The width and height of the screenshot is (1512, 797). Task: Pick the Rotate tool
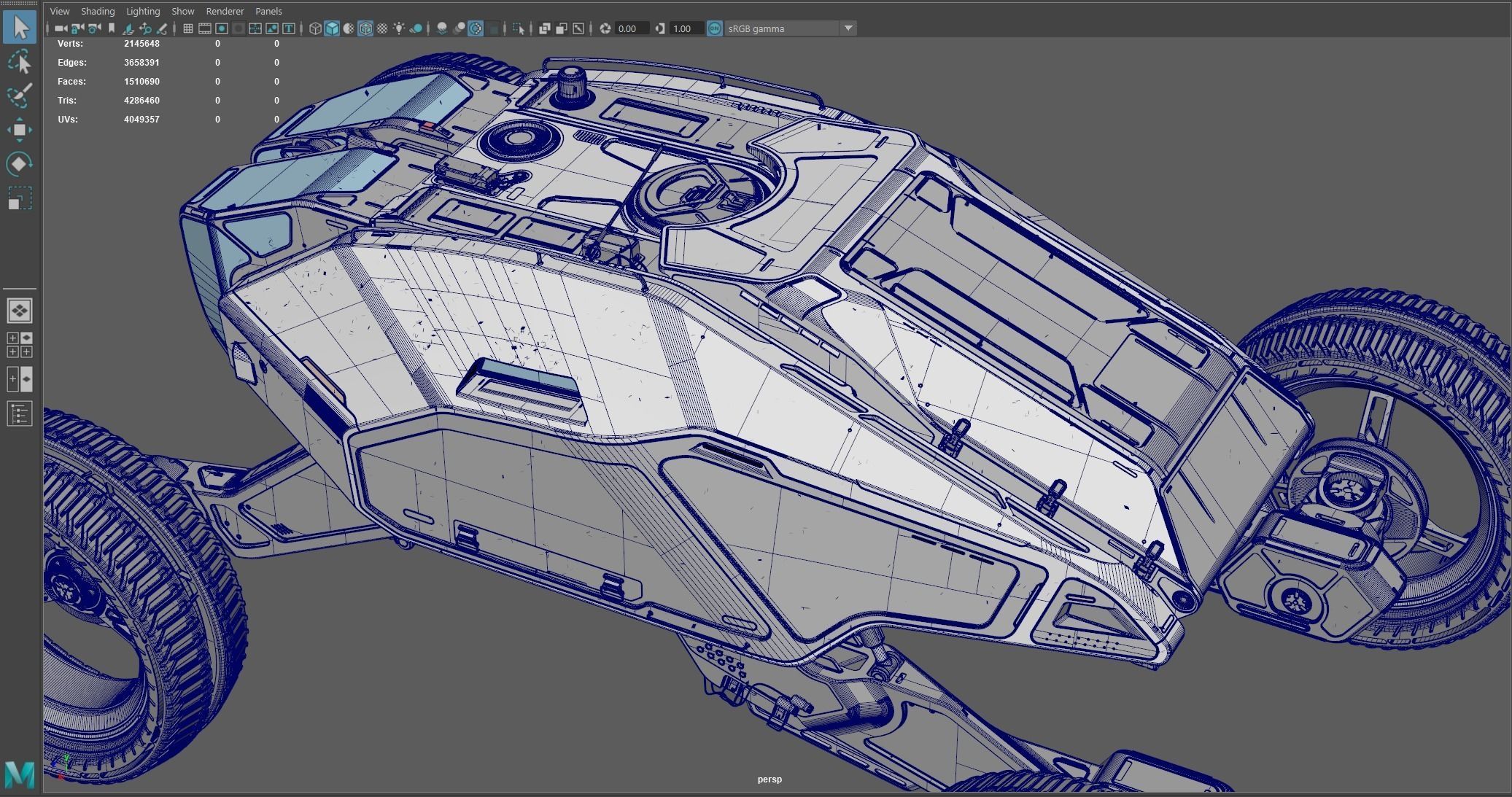(x=20, y=163)
